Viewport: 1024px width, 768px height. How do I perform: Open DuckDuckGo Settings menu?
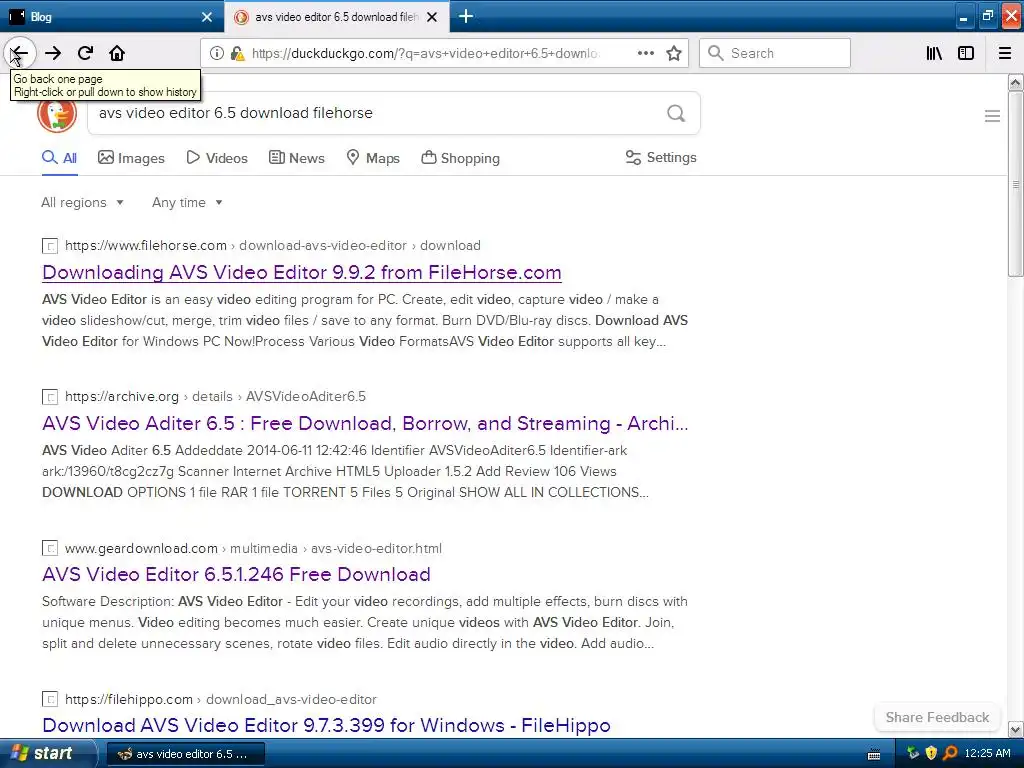[661, 157]
